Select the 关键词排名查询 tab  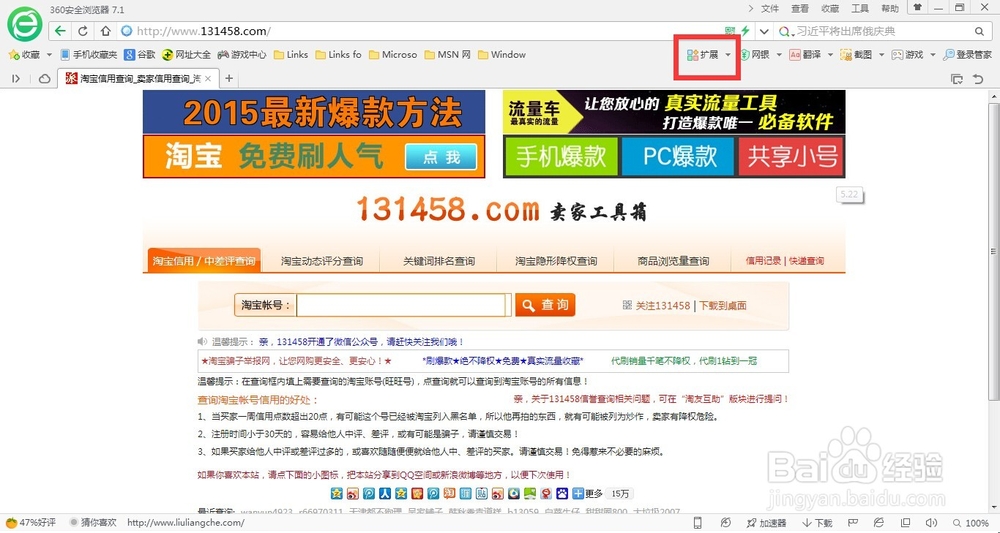(439, 261)
